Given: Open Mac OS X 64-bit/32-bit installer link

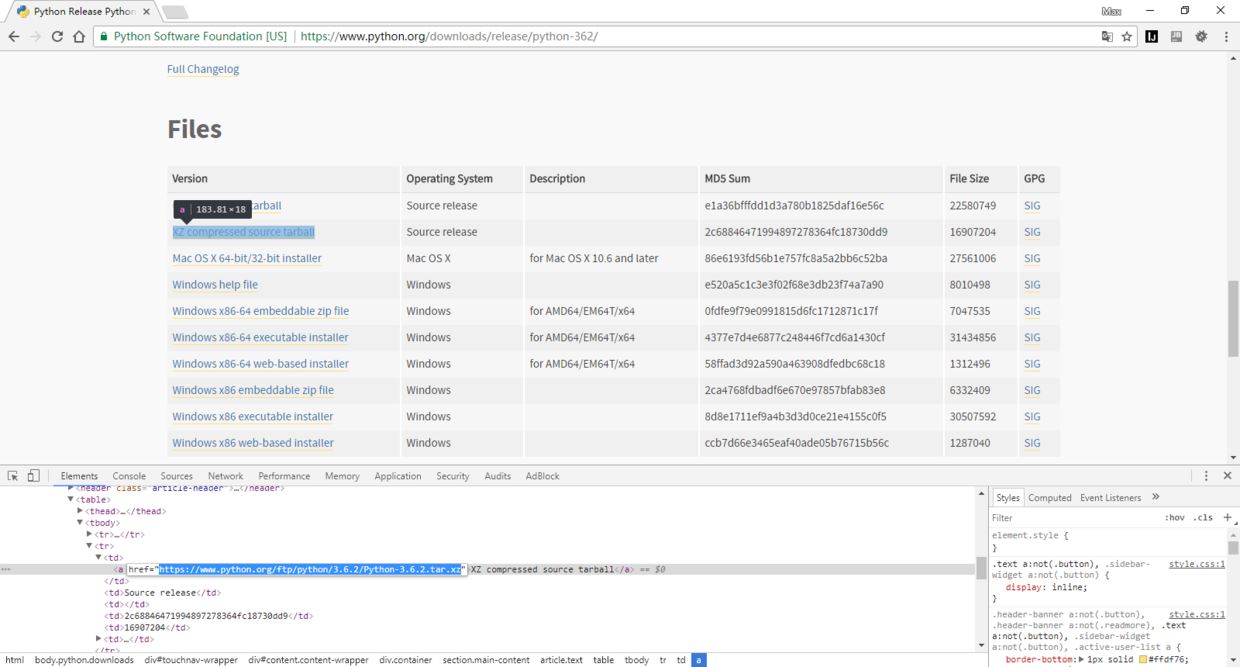Looking at the screenshot, I should click(247, 258).
